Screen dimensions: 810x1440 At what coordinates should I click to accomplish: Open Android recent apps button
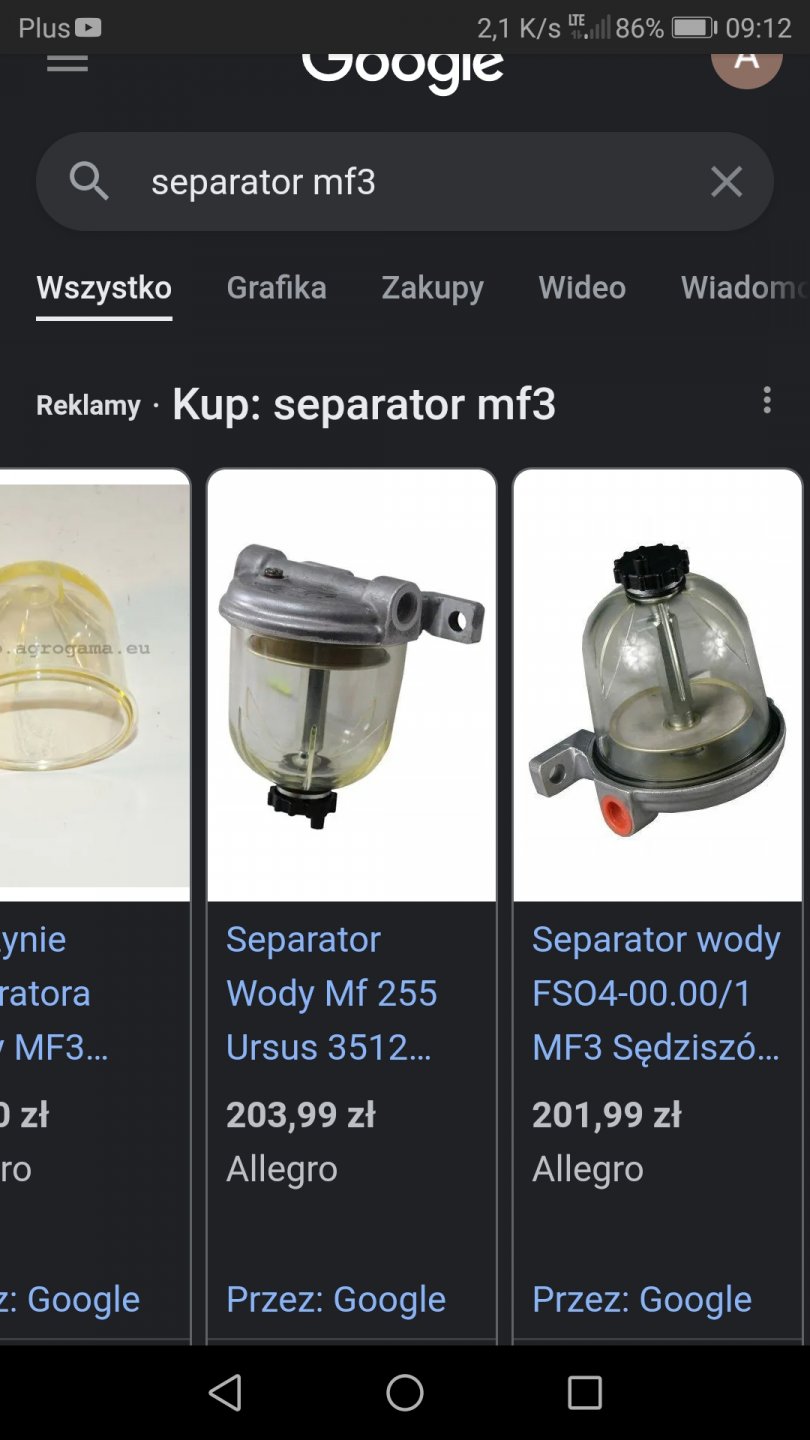584,1392
